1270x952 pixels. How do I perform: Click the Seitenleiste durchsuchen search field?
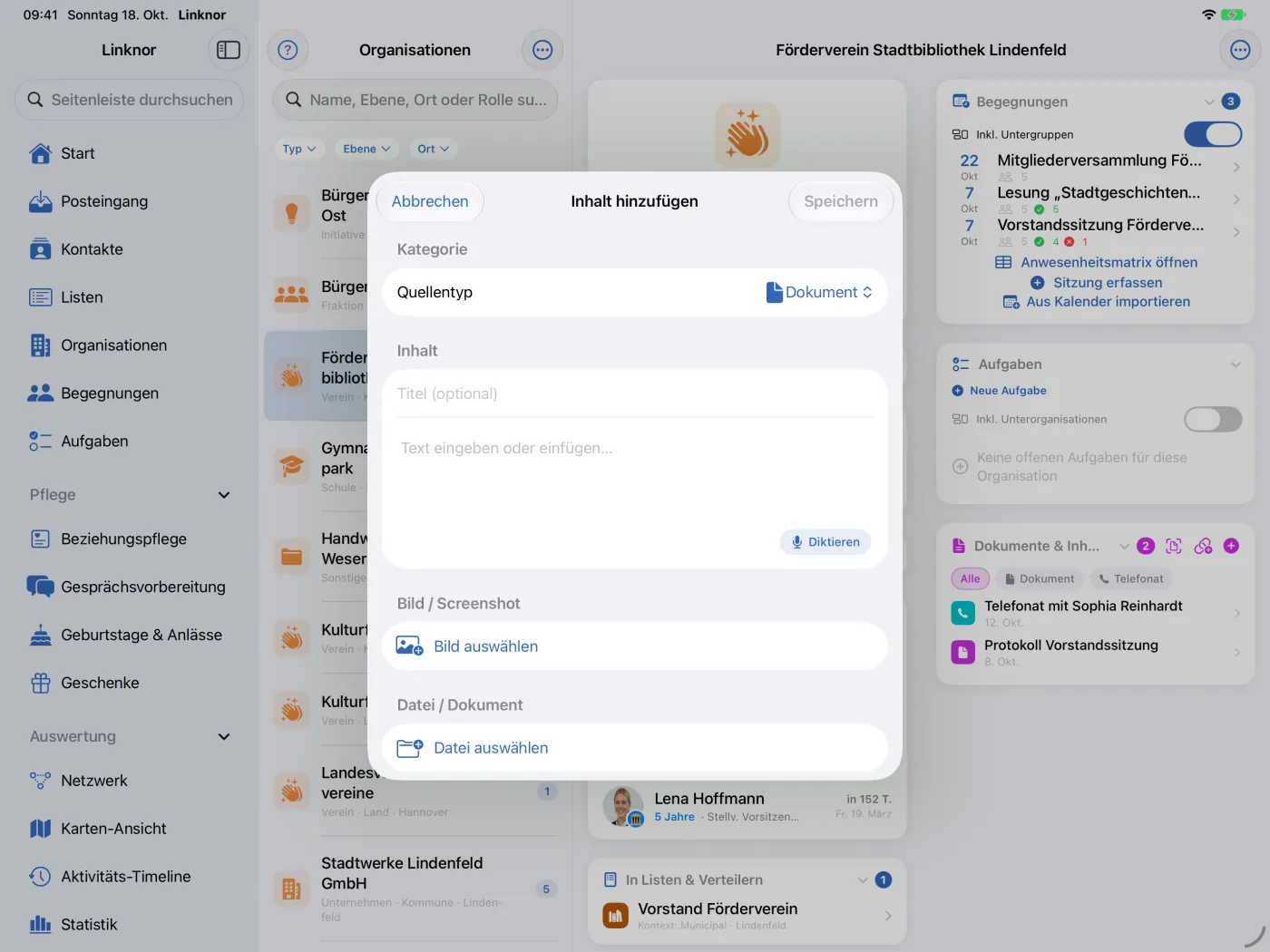tap(130, 100)
